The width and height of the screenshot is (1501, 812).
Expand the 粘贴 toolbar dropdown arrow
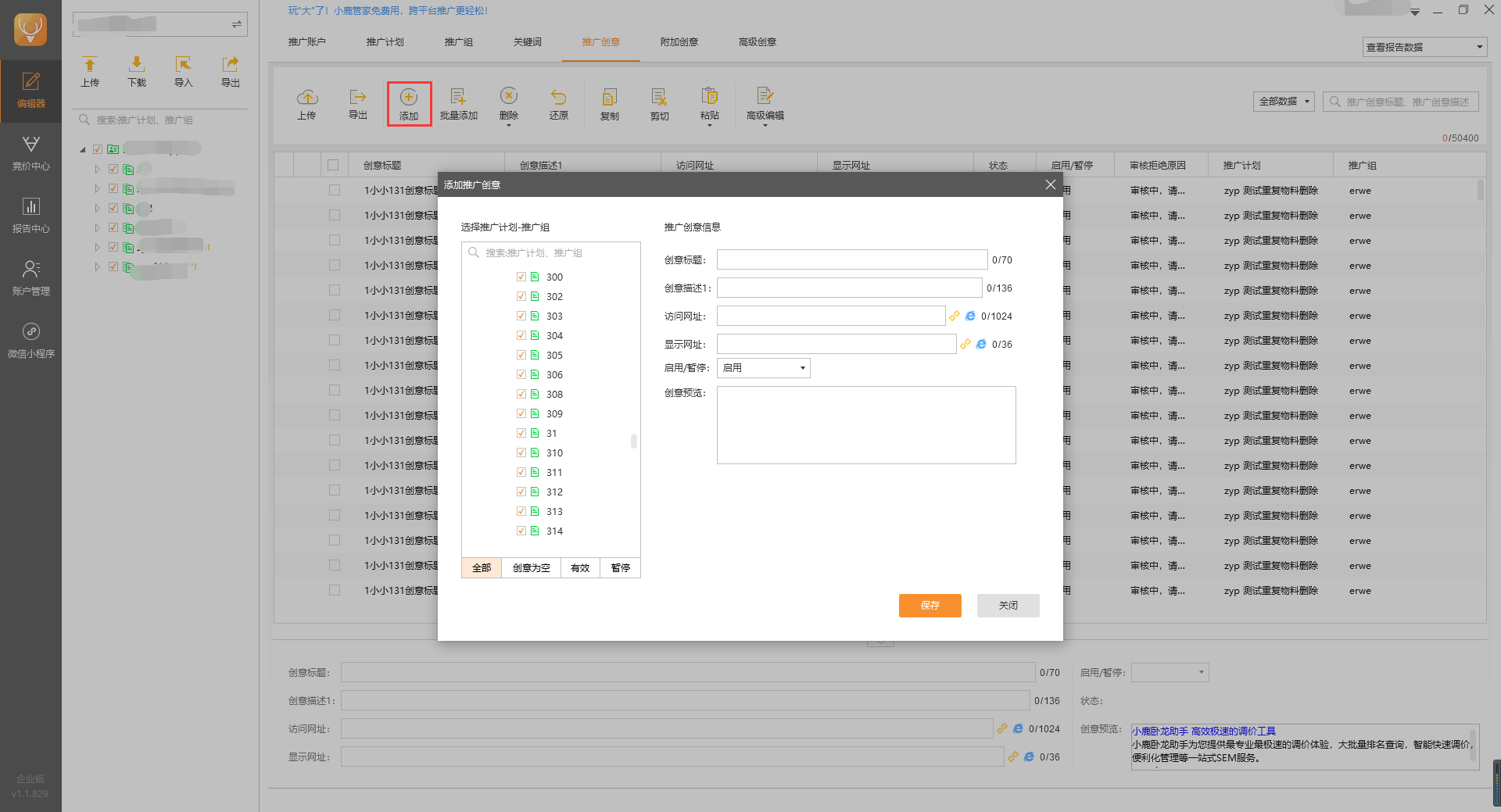[x=709, y=125]
